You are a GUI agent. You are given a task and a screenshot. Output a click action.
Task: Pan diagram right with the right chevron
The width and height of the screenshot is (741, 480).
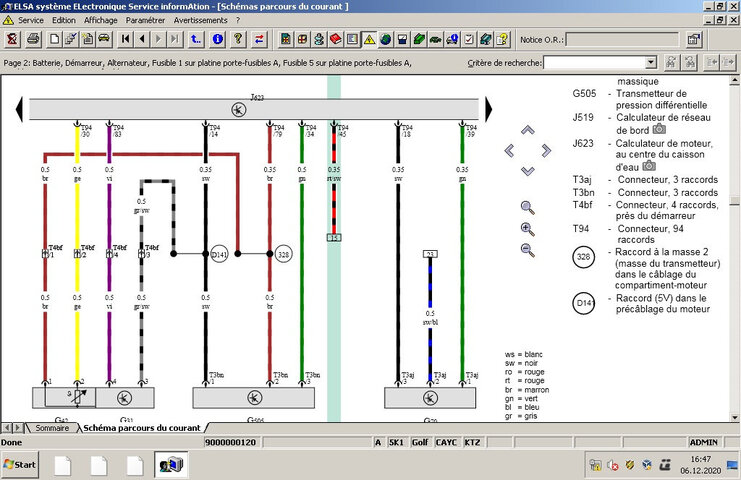coord(546,151)
